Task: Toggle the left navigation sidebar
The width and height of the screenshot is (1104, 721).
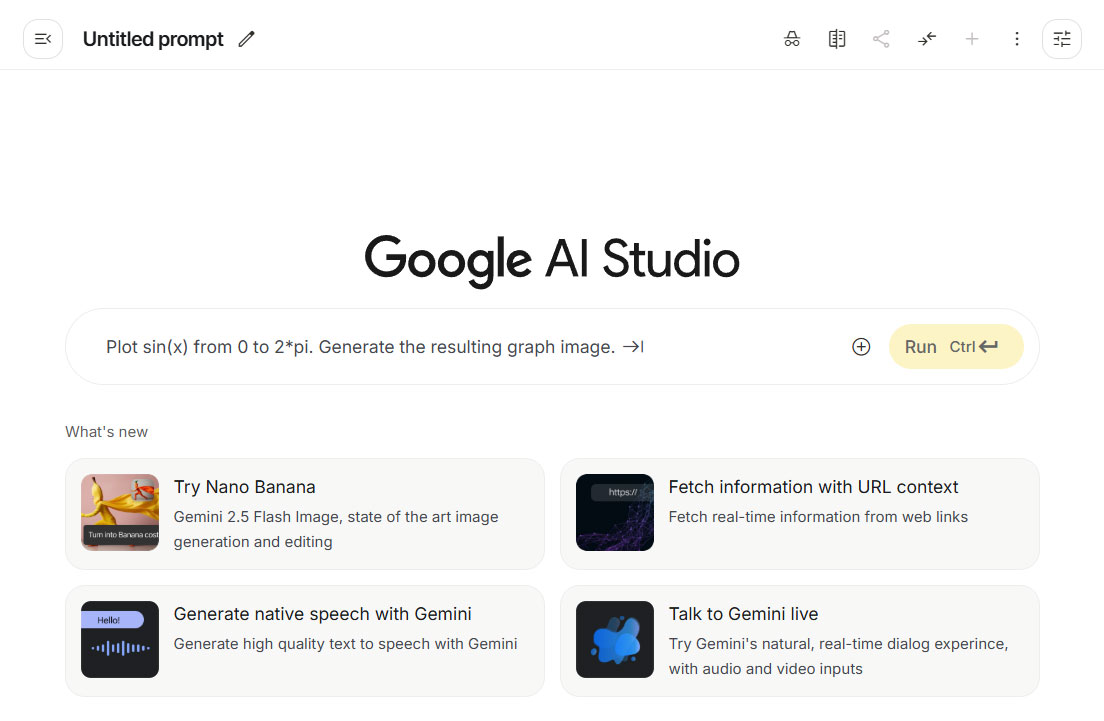Action: [43, 39]
